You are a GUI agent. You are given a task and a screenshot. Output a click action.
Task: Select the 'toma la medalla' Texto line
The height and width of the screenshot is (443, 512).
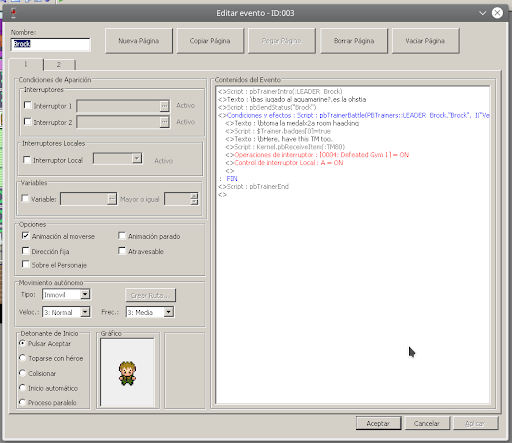292,123
